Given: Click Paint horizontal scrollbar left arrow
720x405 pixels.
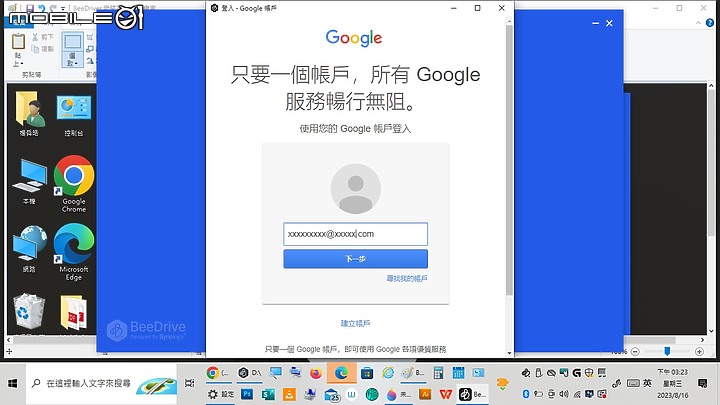Looking at the screenshot, I should [x=9, y=340].
